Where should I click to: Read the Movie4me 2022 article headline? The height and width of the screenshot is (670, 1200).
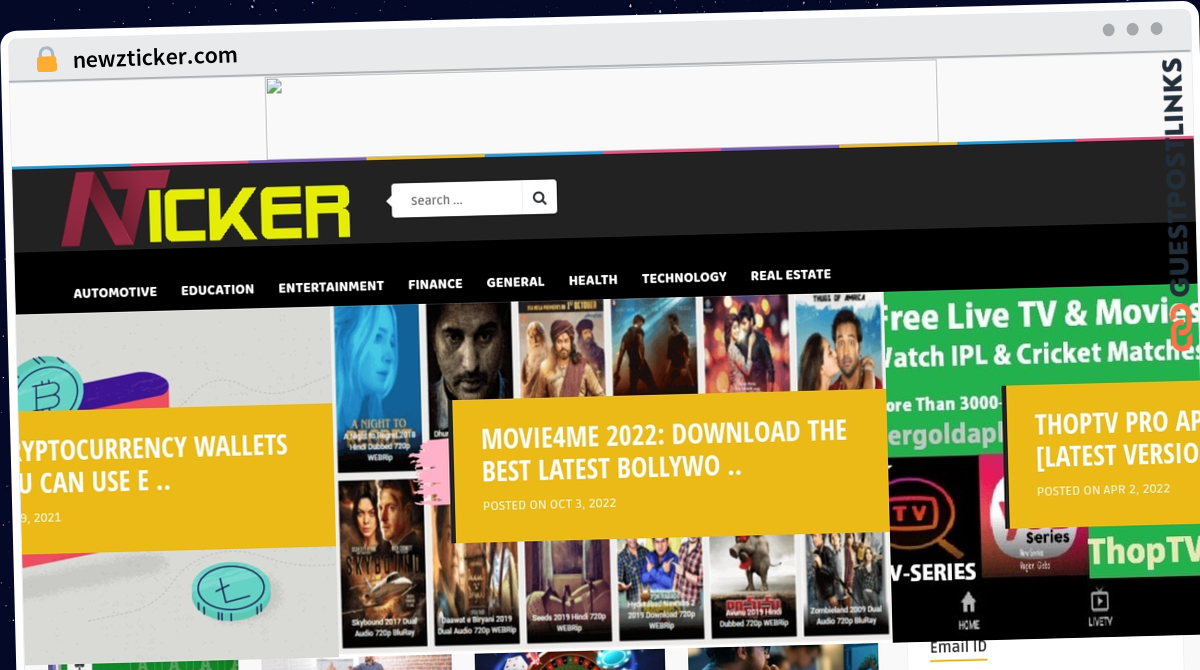tap(664, 449)
